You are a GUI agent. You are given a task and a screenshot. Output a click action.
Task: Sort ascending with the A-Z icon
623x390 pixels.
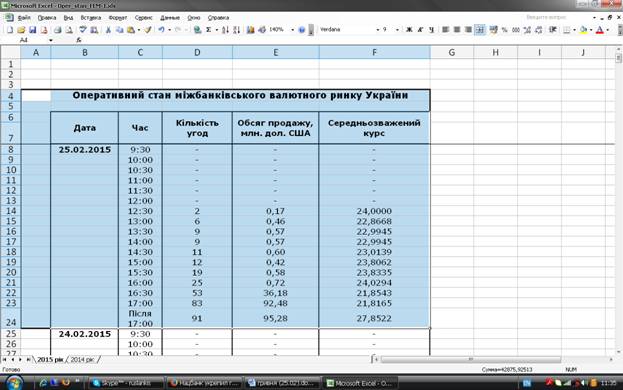pyautogui.click(x=225, y=30)
